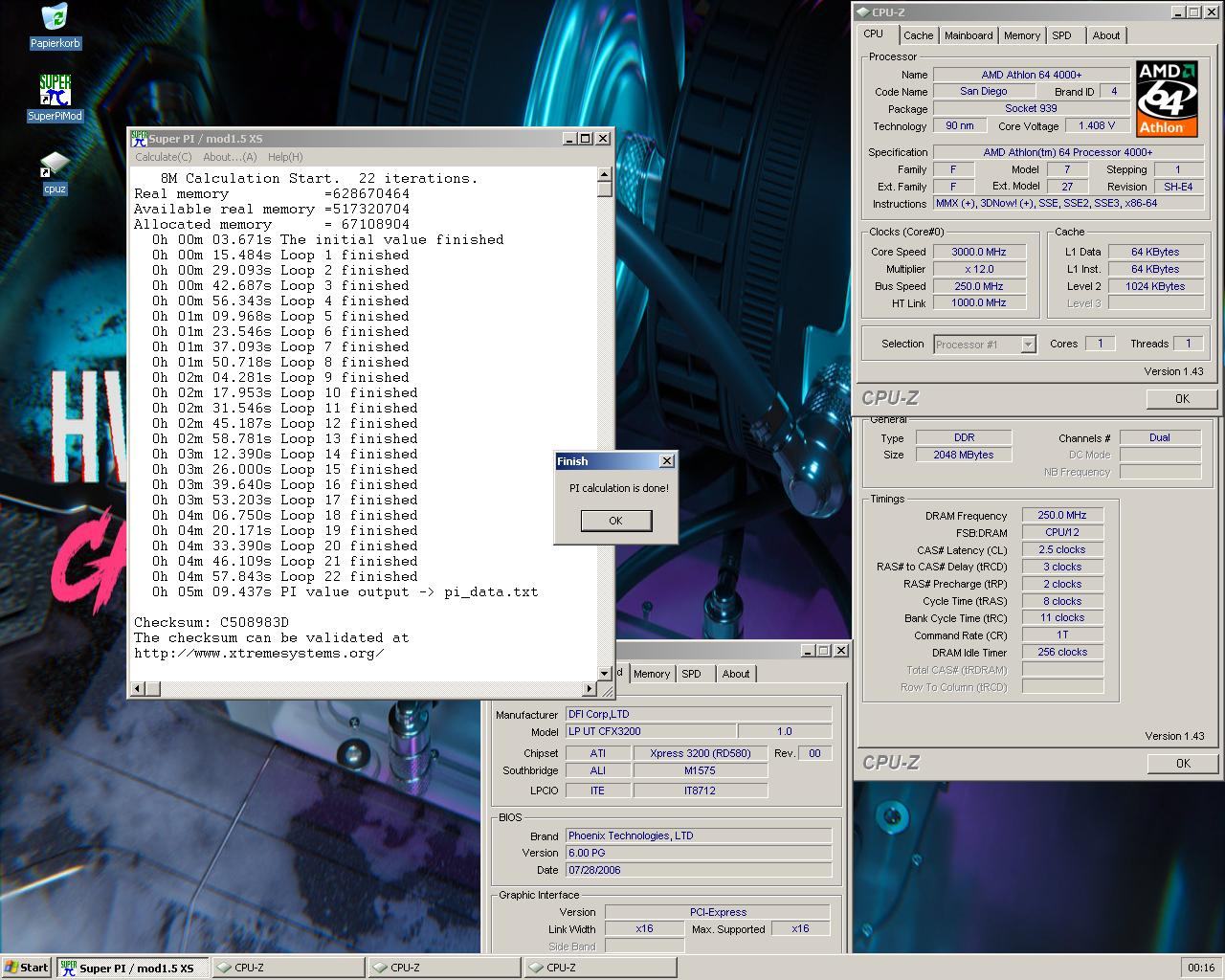Screen dimensions: 1225x980
Task: Click the Chipset Xpress 3200 (RD580) field
Action: (x=701, y=753)
